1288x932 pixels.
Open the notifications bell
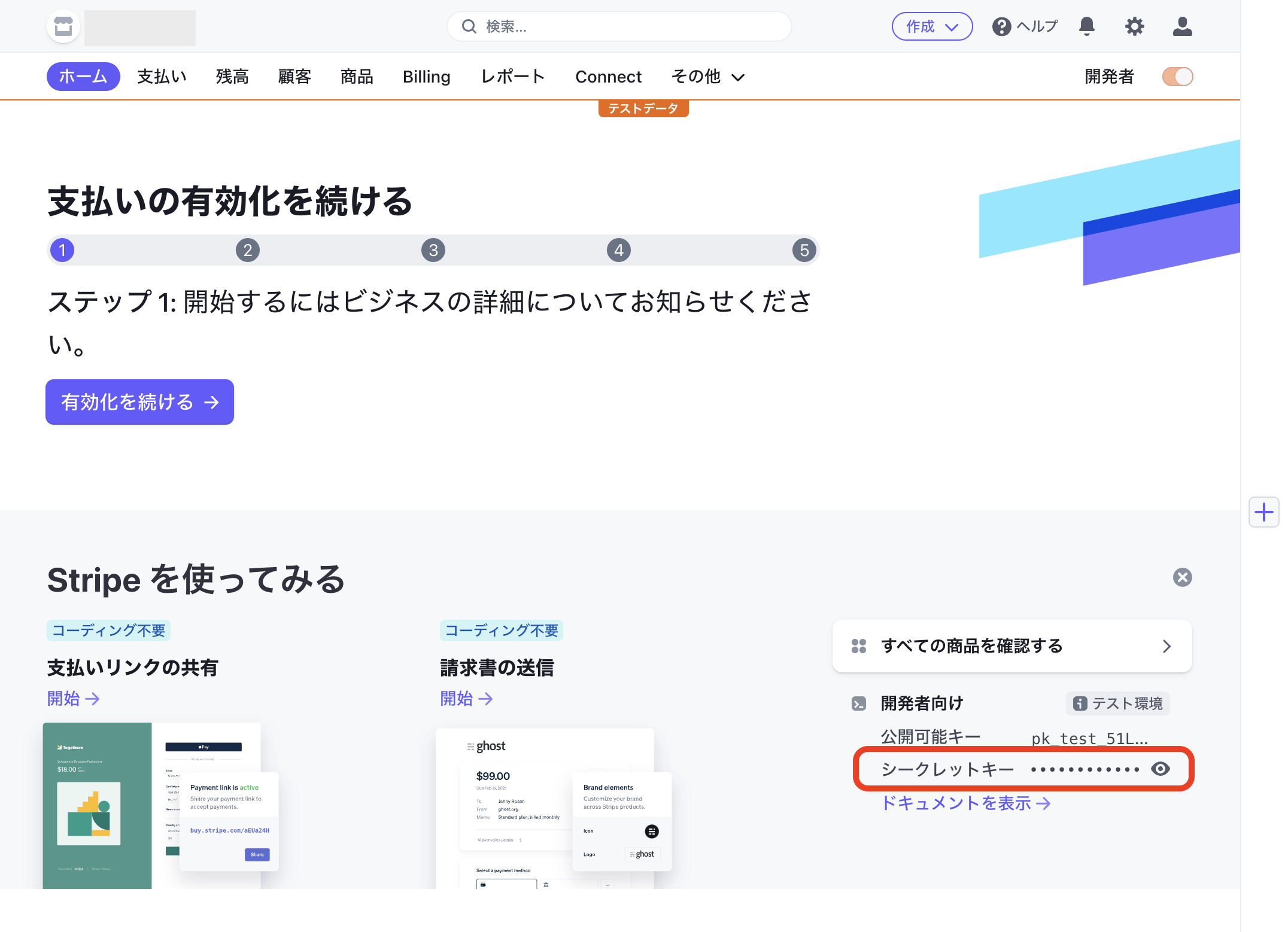click(x=1086, y=27)
